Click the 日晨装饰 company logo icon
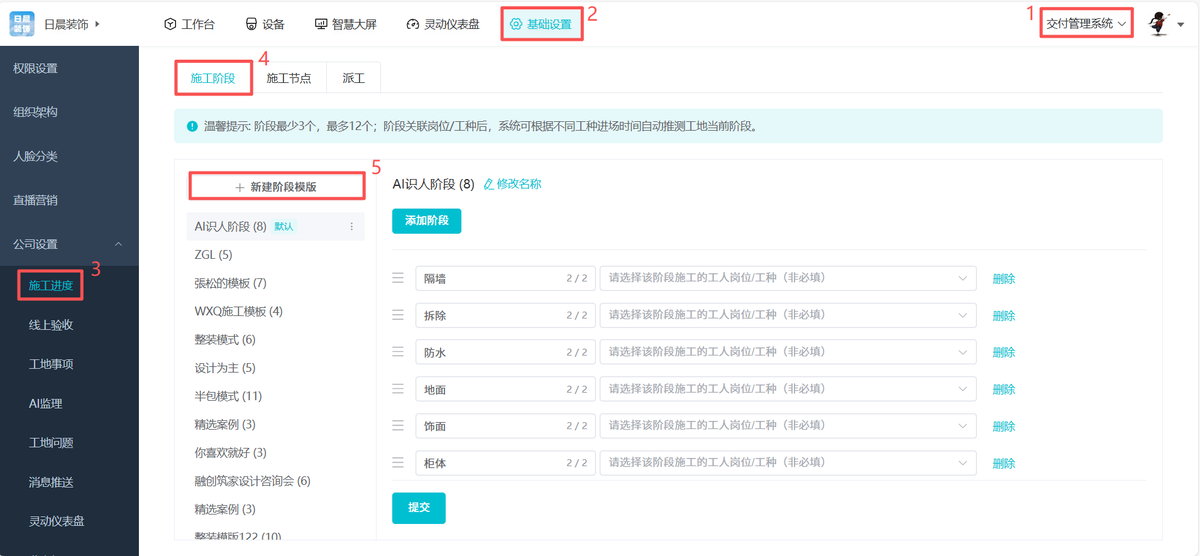The width and height of the screenshot is (1200, 556). tap(23, 24)
